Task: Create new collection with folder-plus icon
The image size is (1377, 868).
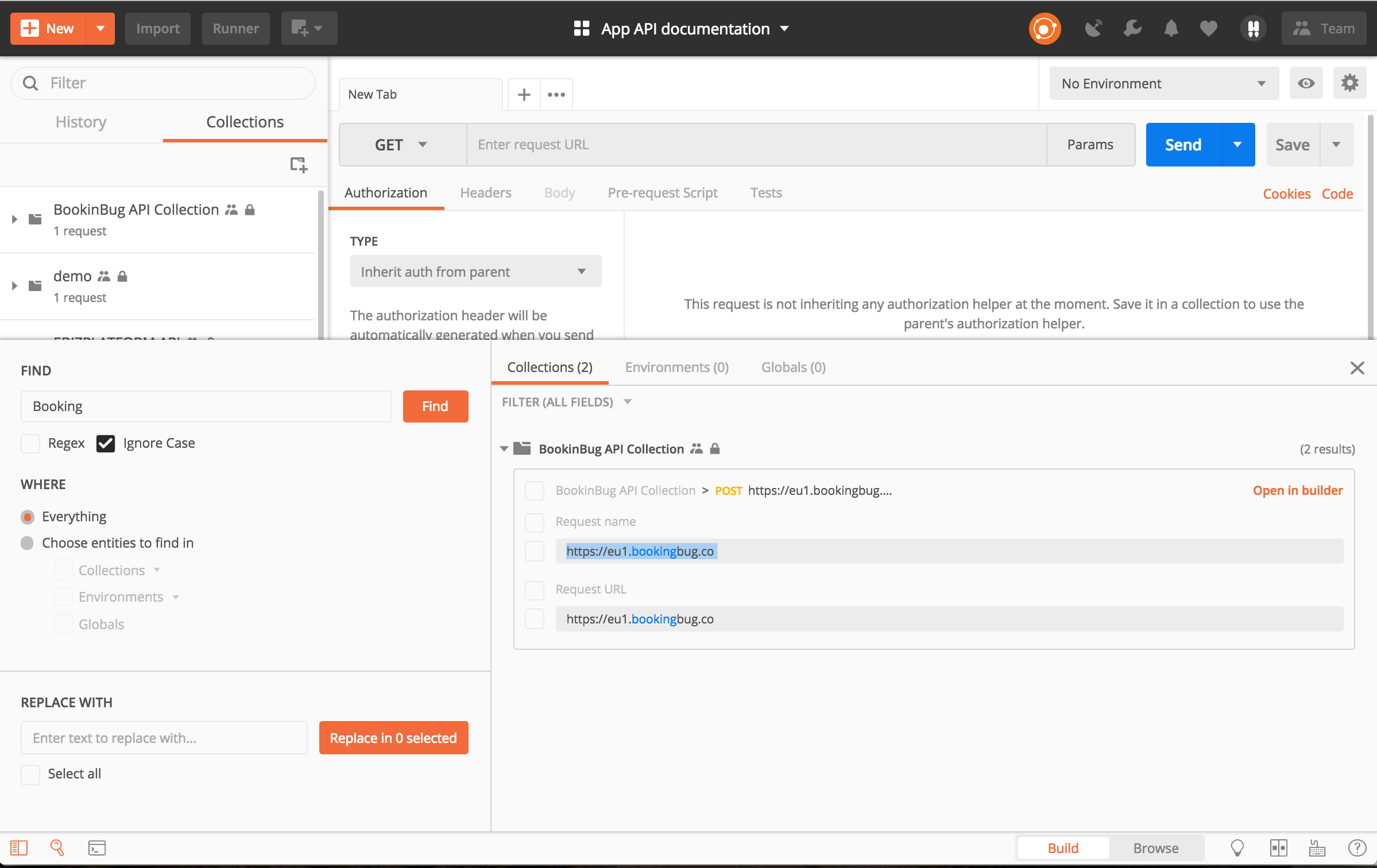Action: pos(298,165)
